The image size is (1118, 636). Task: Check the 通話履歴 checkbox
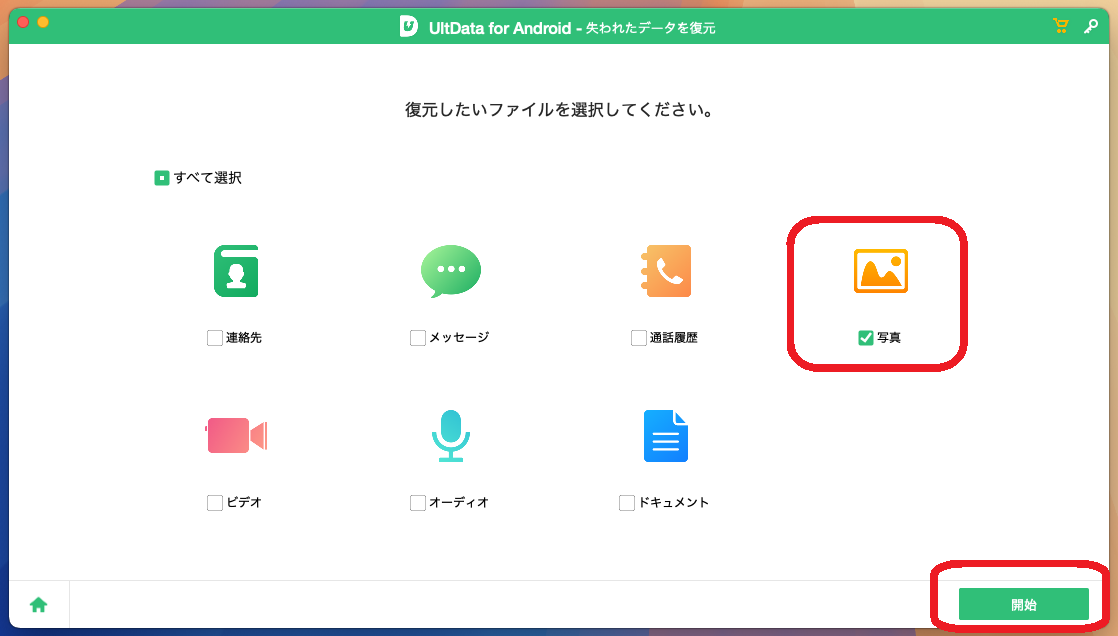(639, 337)
